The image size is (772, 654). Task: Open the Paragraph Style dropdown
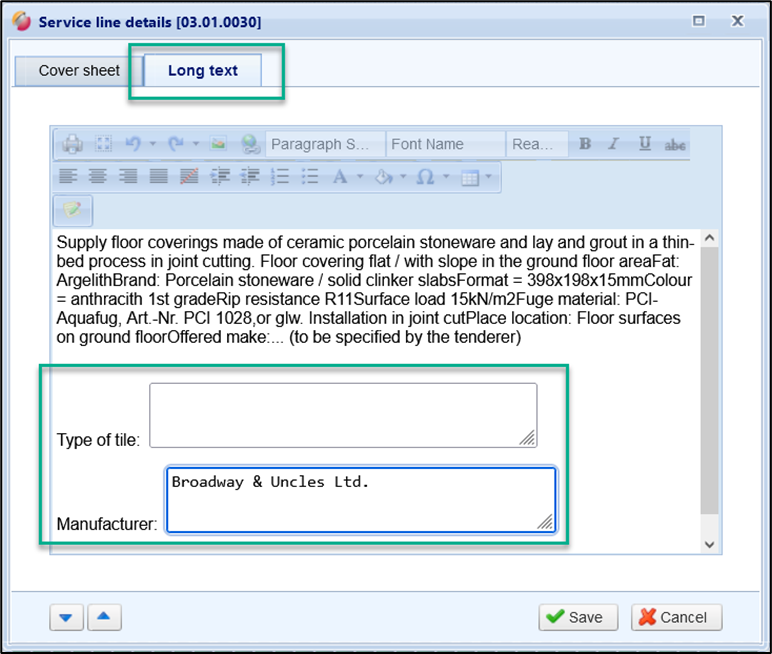(325, 144)
